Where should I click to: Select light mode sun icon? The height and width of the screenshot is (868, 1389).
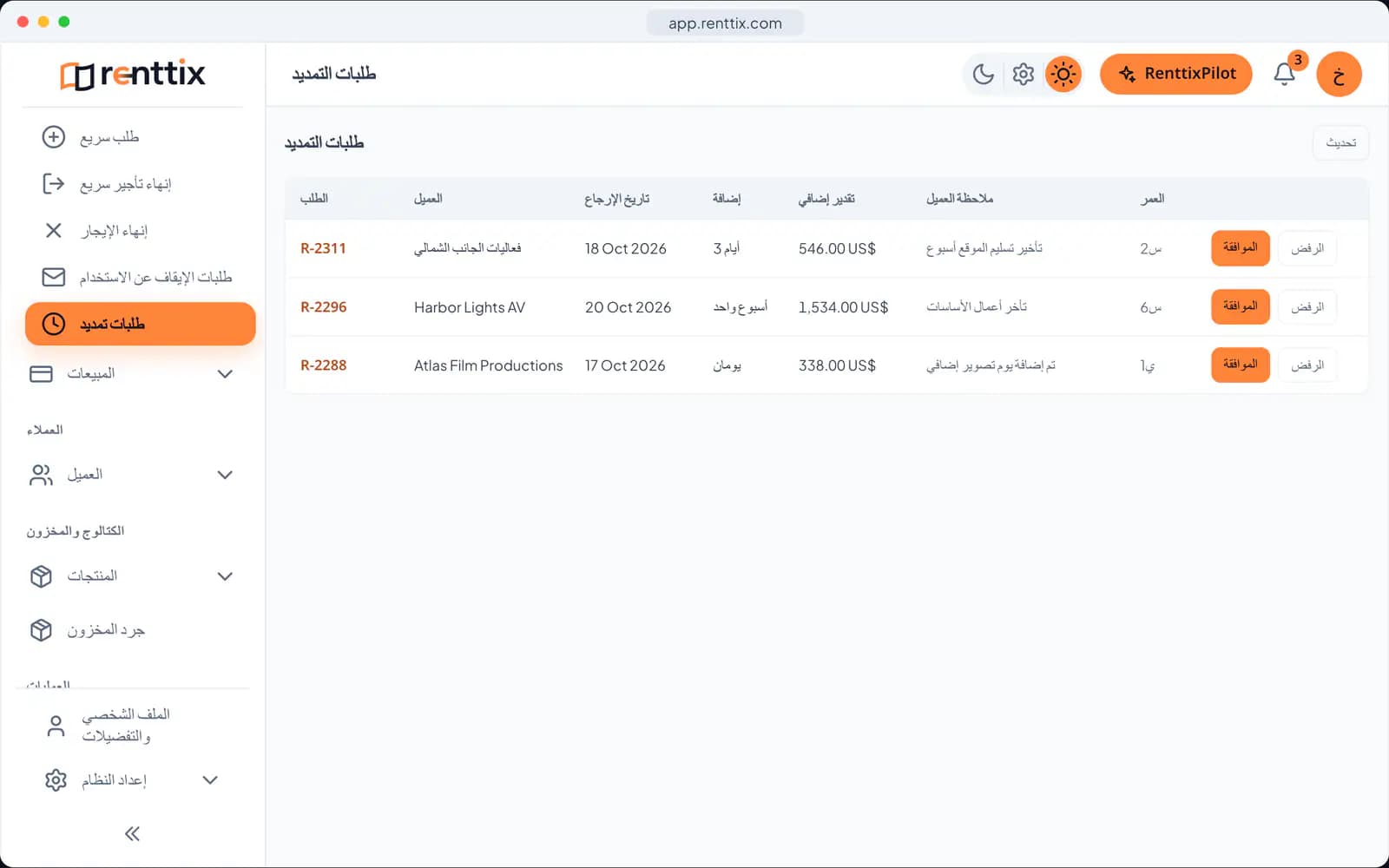coord(1063,75)
